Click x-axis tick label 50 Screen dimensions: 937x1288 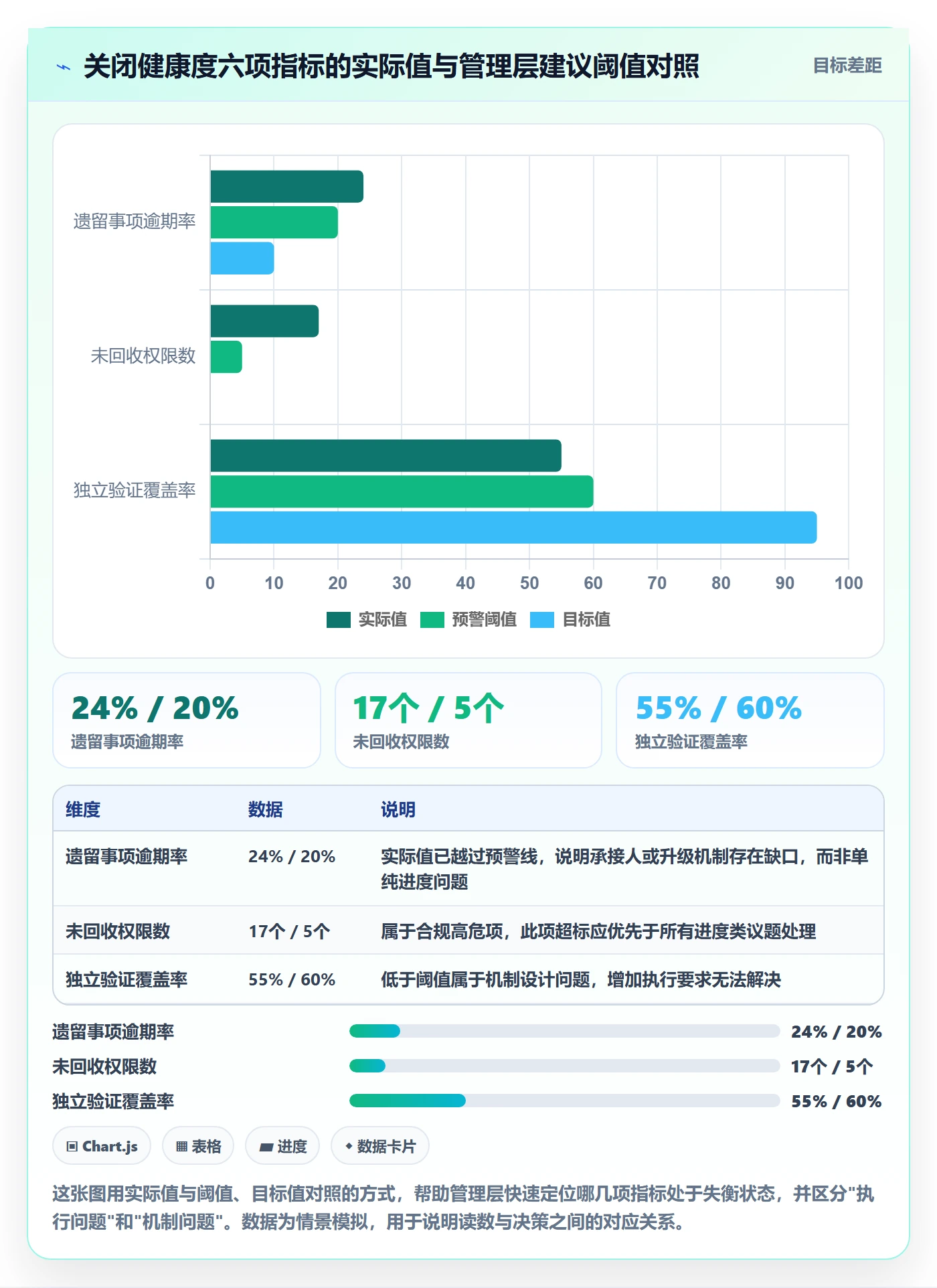coord(529,583)
